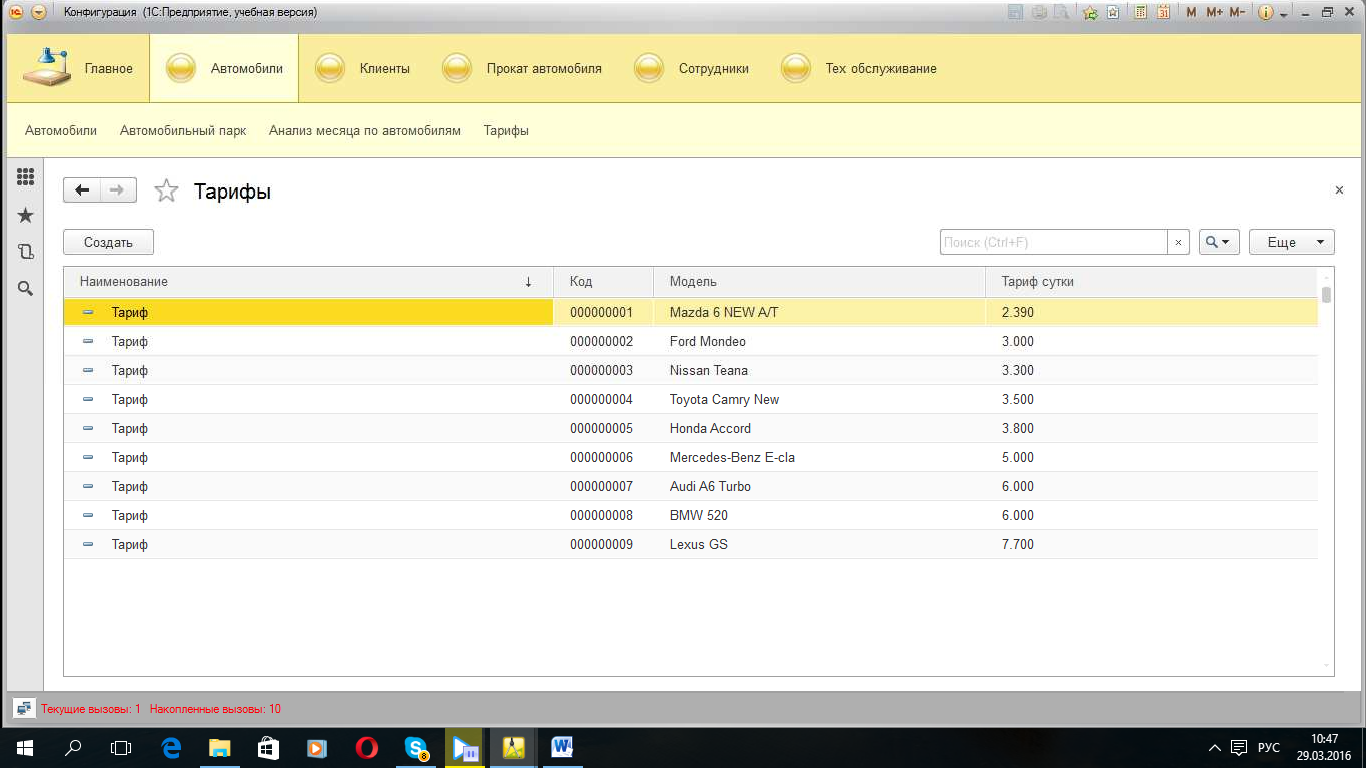
Task: Open the Автомобили command link
Action: click(61, 130)
